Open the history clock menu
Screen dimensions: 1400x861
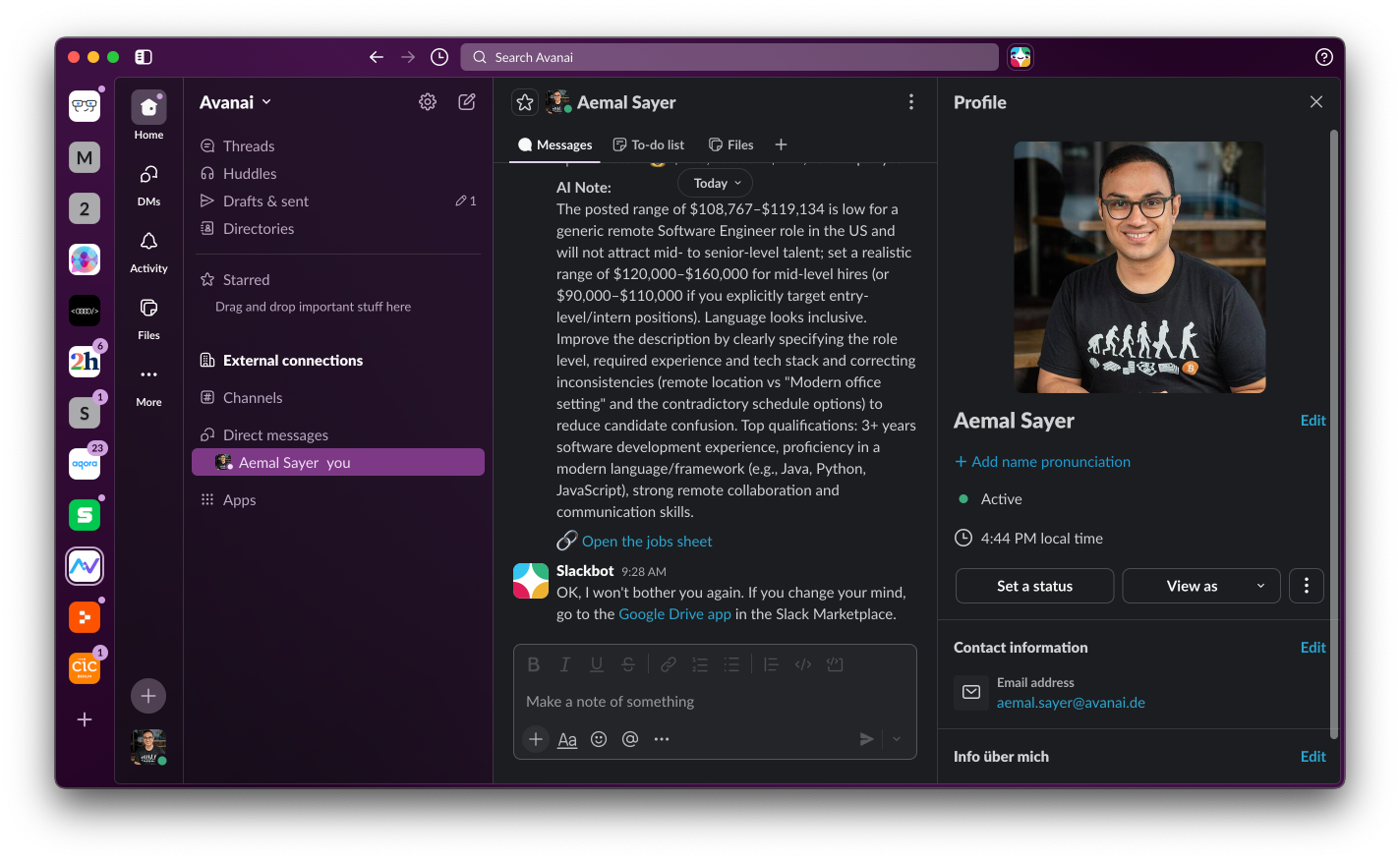439,57
